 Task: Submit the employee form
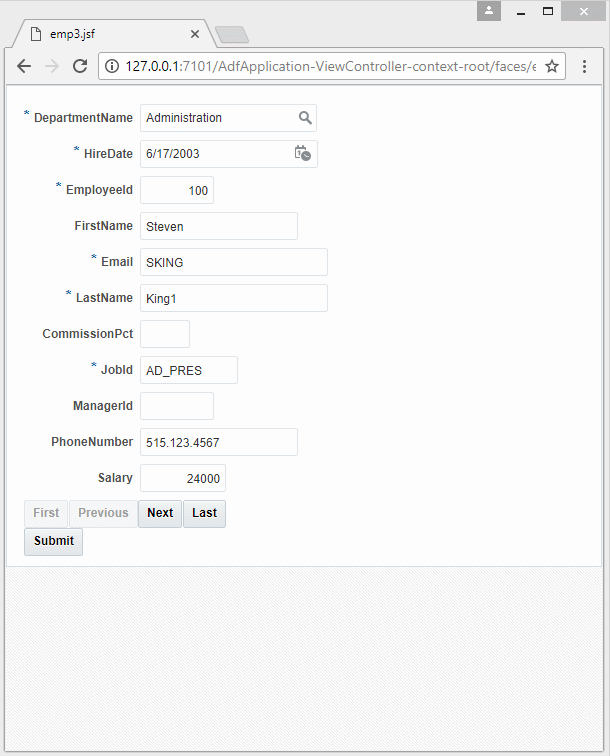click(x=54, y=541)
